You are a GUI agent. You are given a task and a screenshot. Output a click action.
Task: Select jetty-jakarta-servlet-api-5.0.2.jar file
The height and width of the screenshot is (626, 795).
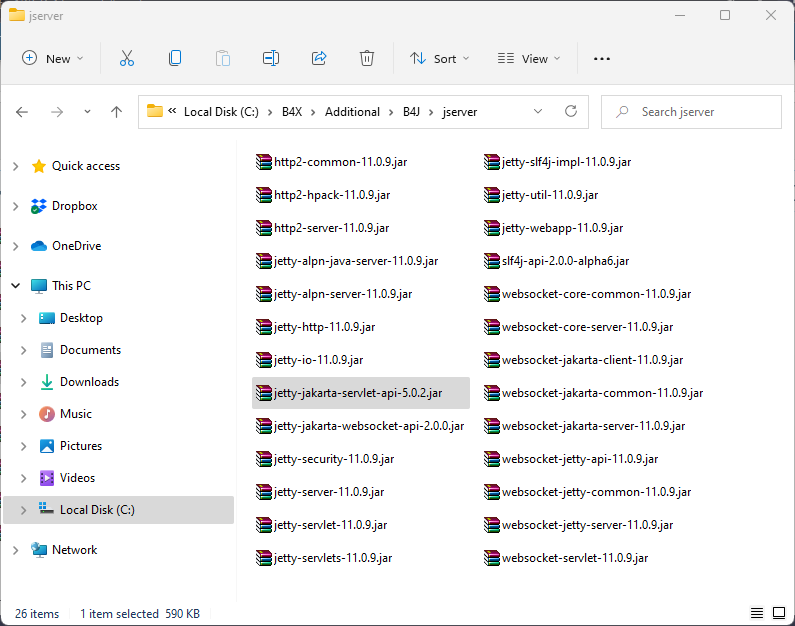point(360,393)
